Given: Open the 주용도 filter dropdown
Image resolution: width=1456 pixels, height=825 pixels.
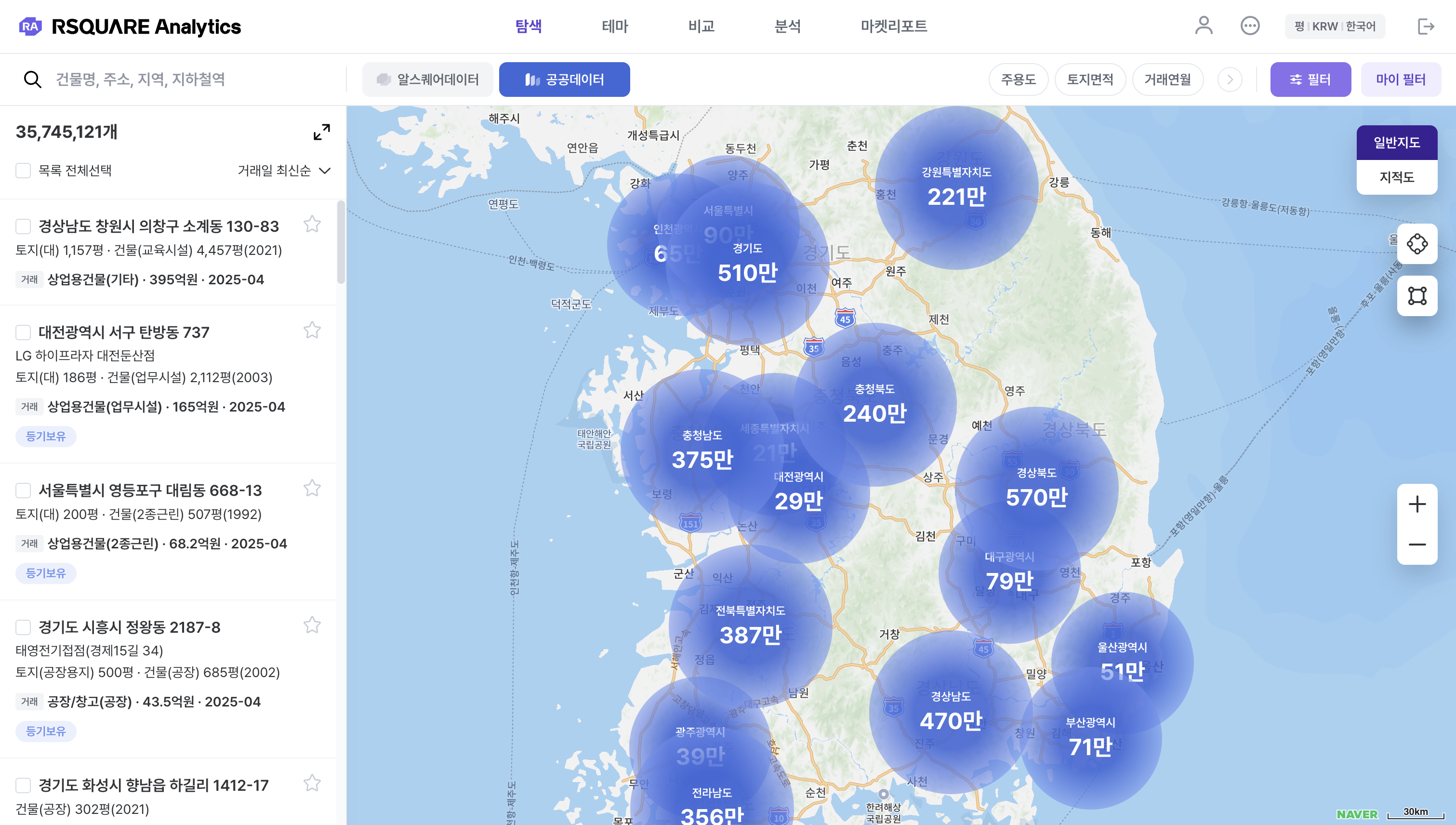Looking at the screenshot, I should point(1018,80).
